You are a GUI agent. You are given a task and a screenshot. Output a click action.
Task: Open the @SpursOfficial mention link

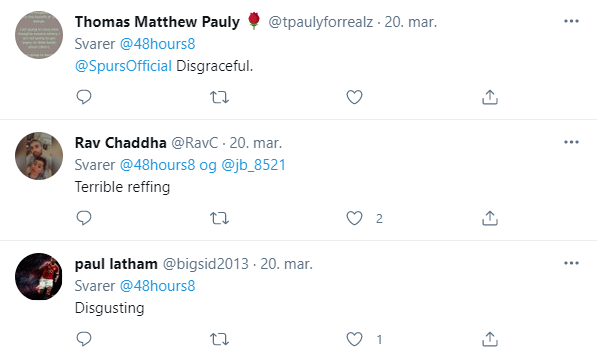pos(123,66)
